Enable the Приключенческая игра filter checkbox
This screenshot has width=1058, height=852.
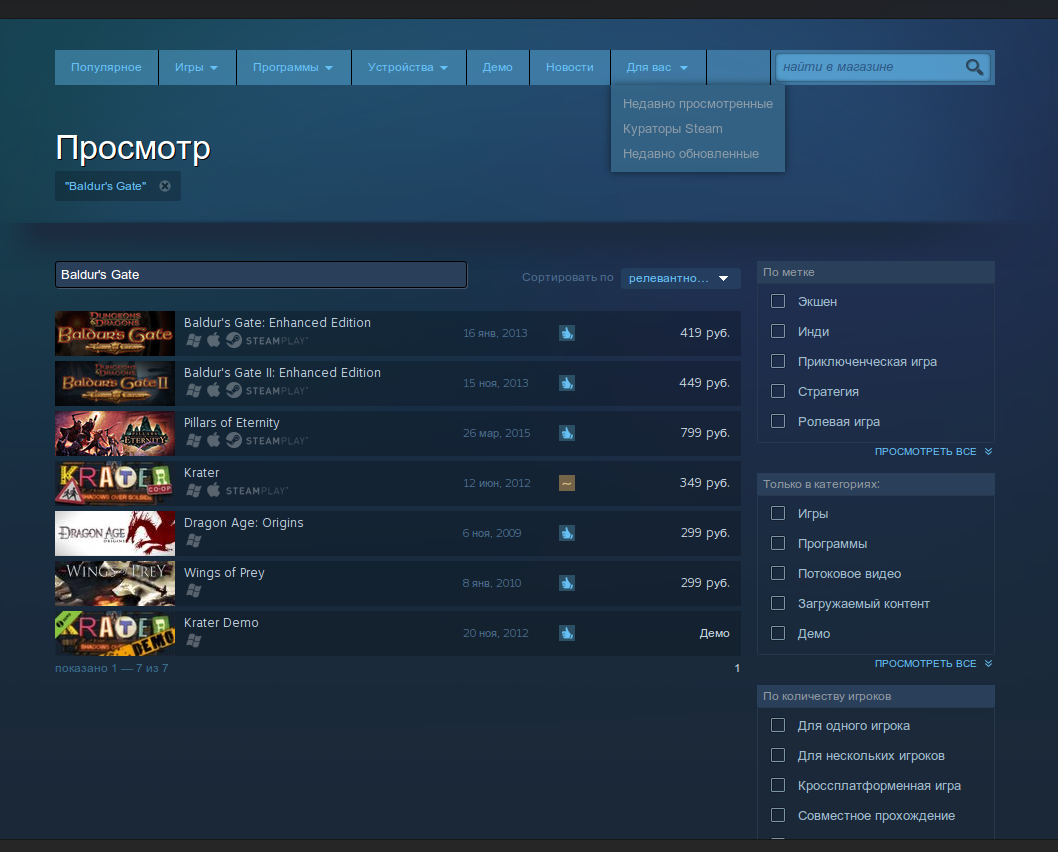[x=778, y=361]
